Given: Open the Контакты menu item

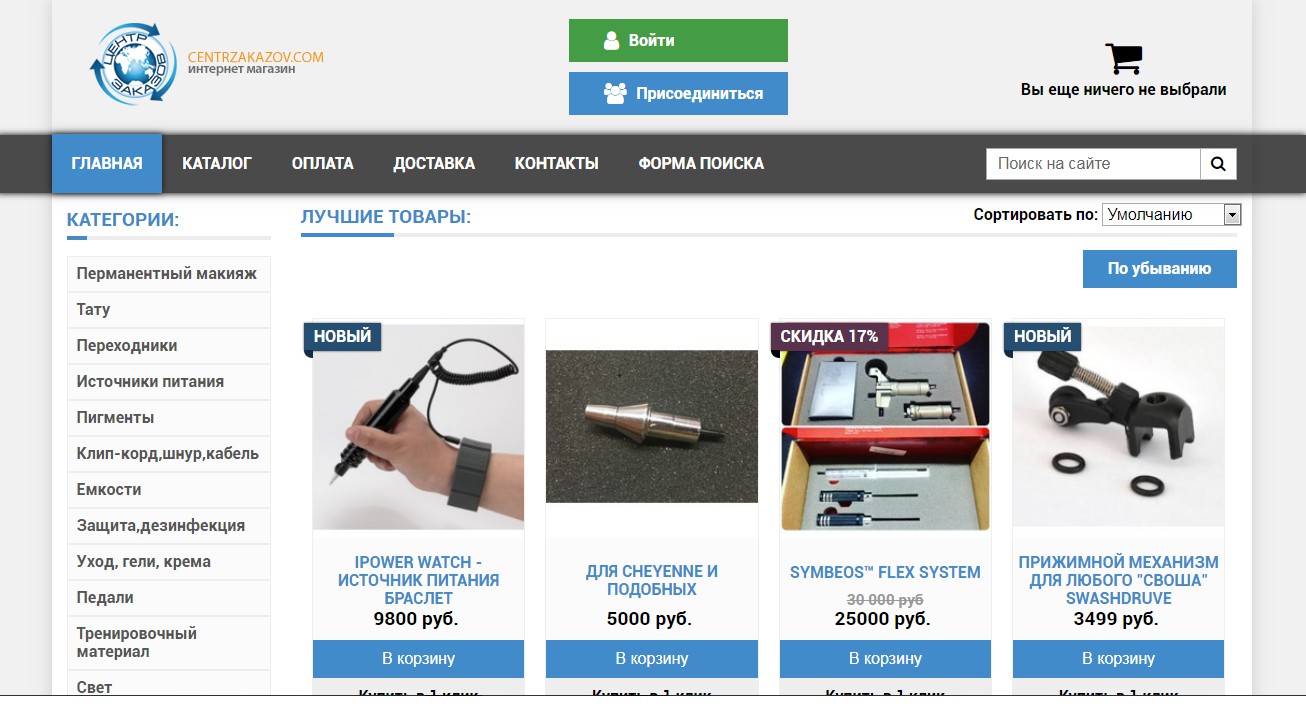Looking at the screenshot, I should 557,163.
